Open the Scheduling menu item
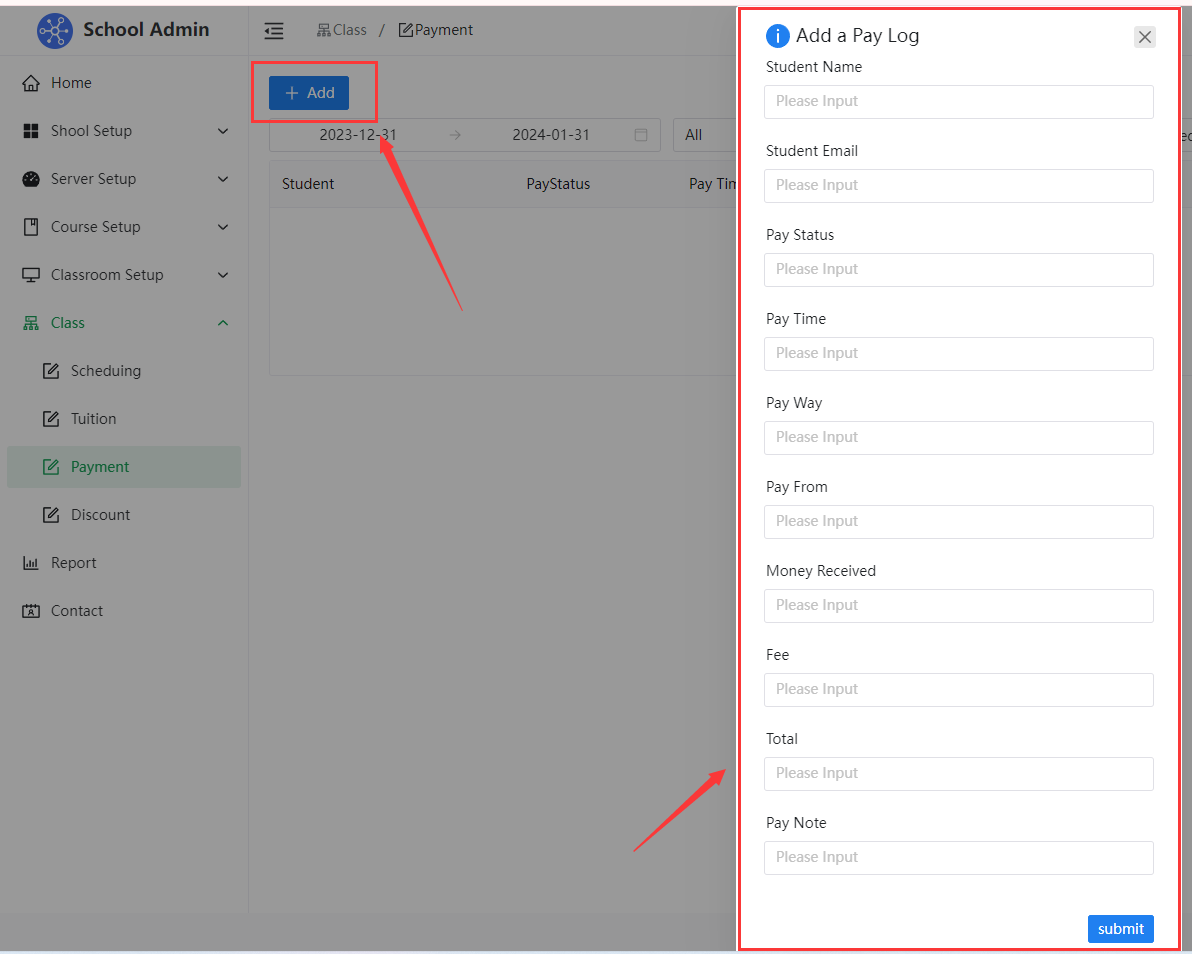This screenshot has width=1192, height=954. pos(105,371)
